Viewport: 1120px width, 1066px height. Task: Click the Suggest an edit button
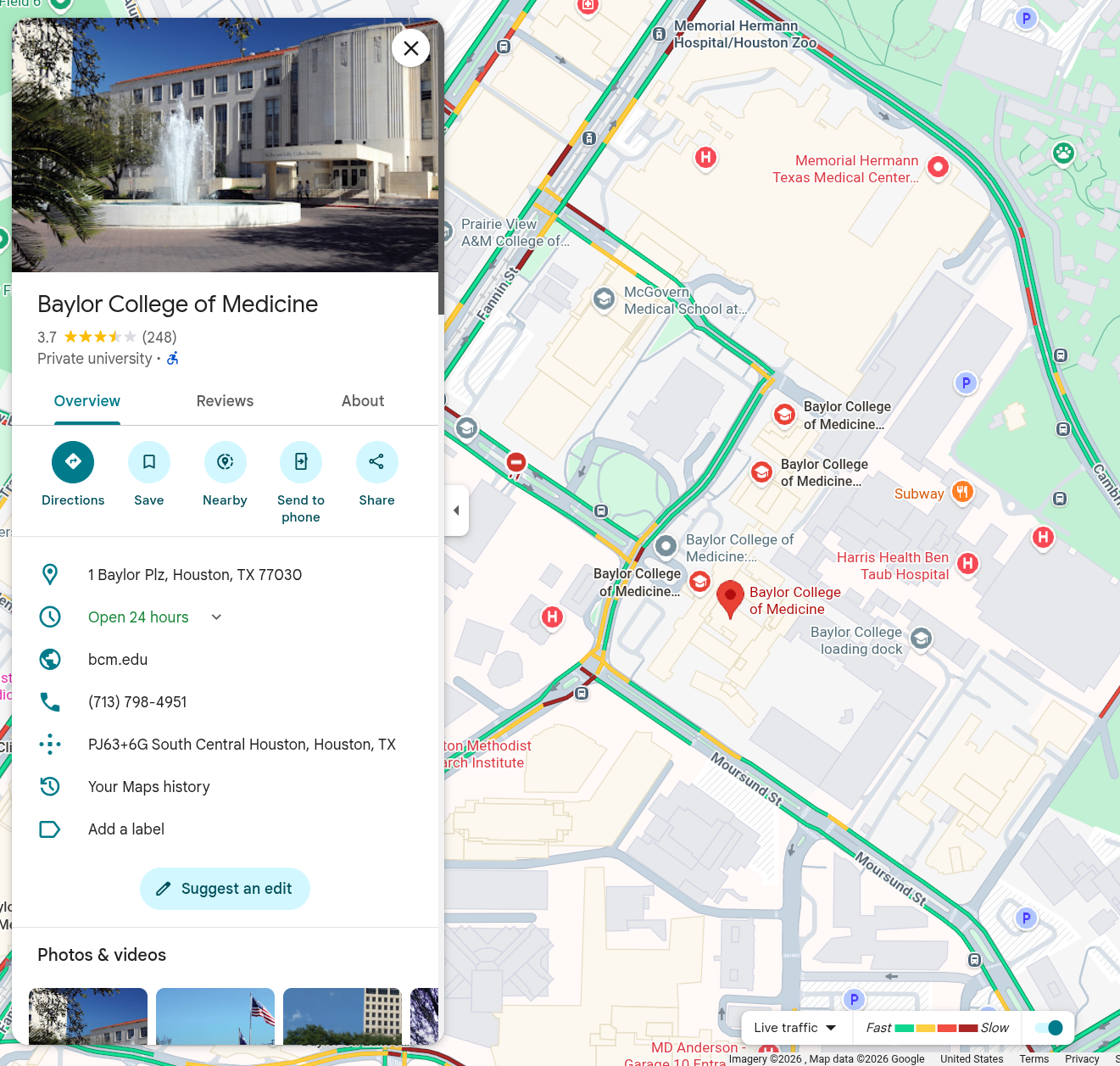pyautogui.click(x=225, y=889)
